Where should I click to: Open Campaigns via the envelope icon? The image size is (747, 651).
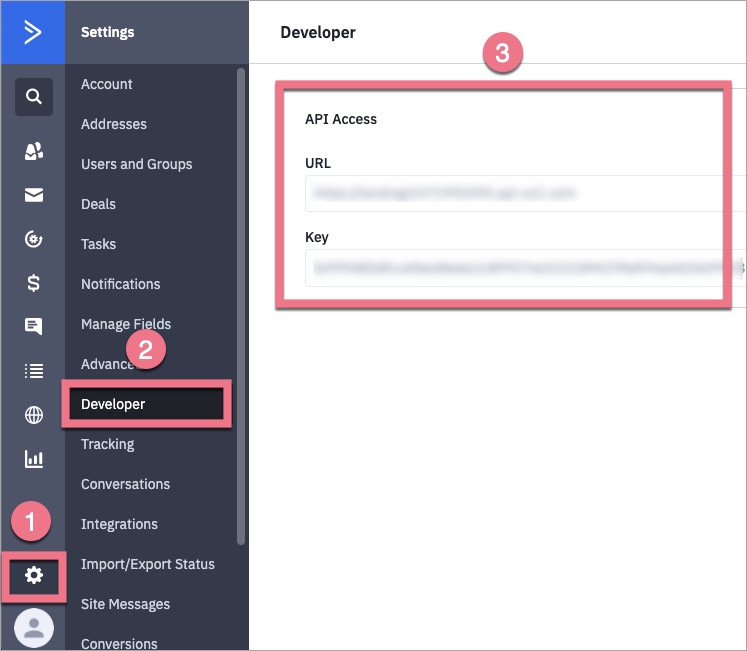[33, 195]
